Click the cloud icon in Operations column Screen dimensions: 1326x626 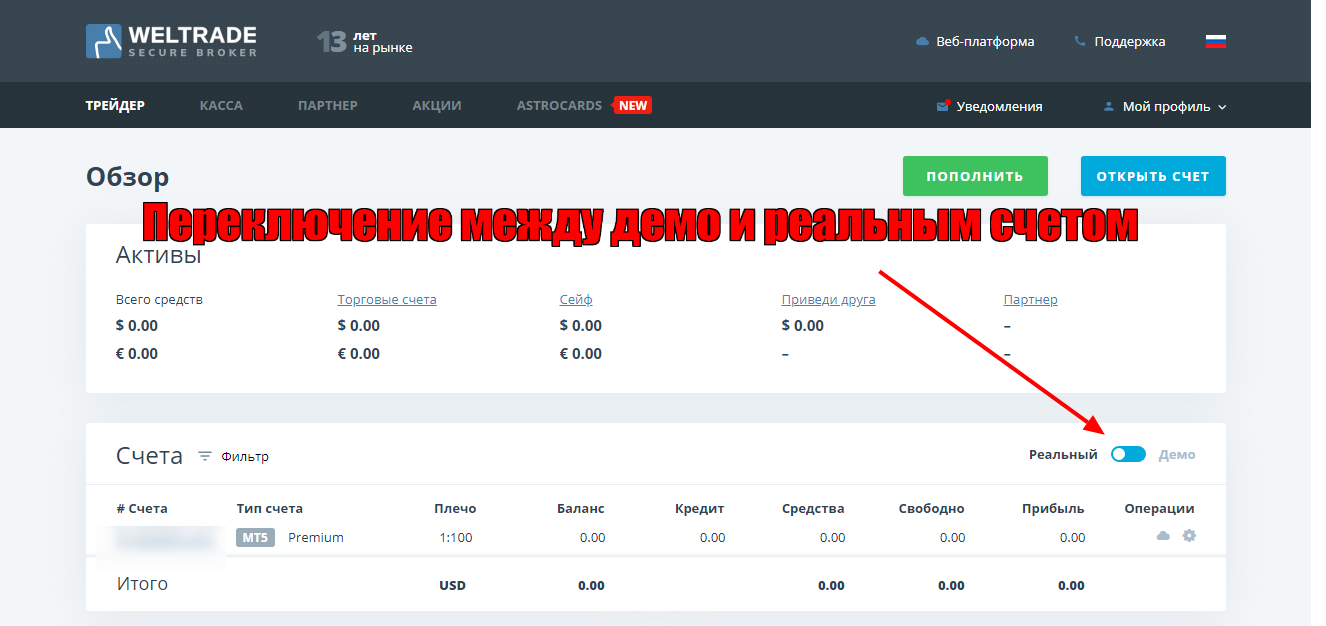pyautogui.click(x=1163, y=536)
